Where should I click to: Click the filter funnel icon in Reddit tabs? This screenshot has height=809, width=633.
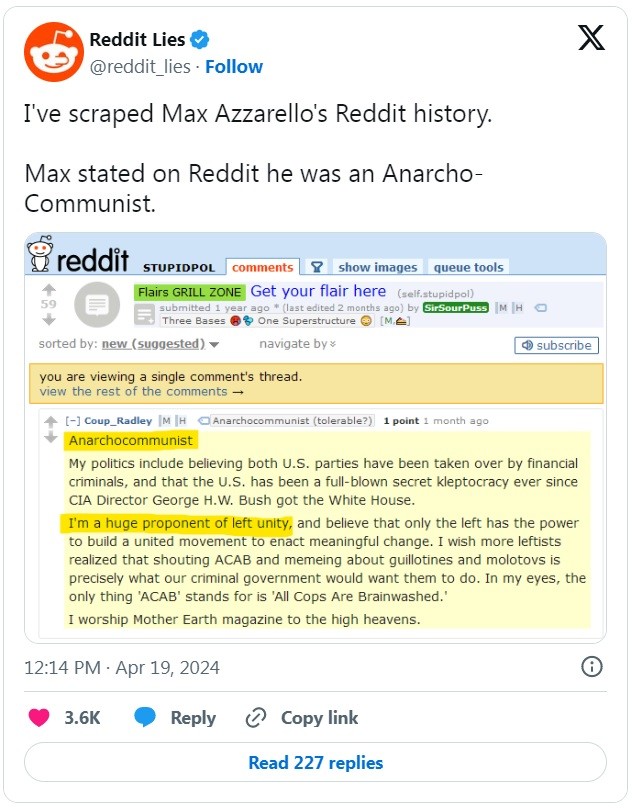316,267
